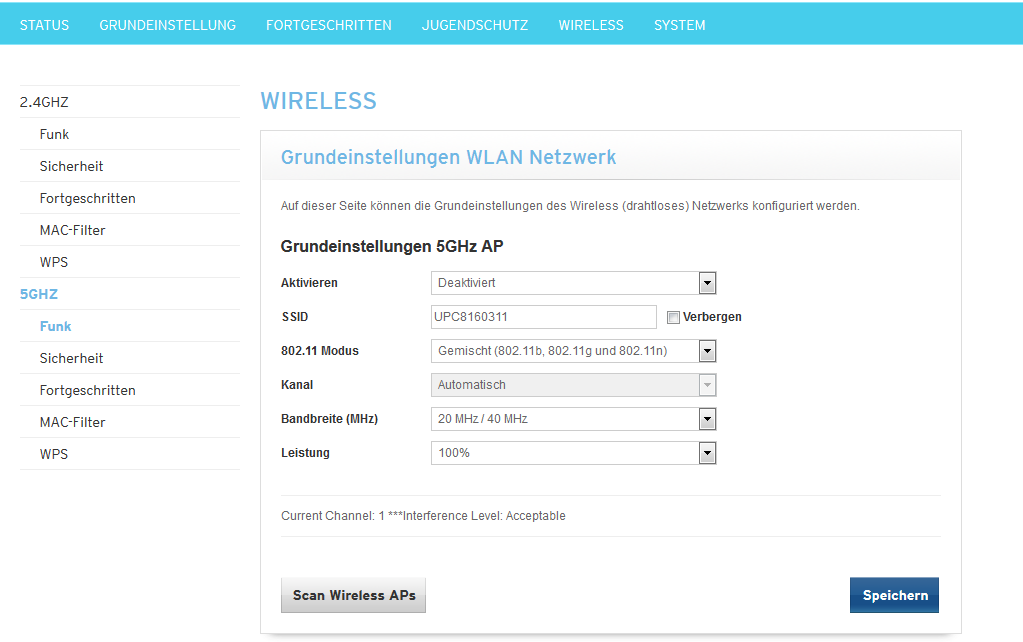This screenshot has height=642, width=1023.
Task: Open Fortgeschritten under the 5GHZ section
Action: 87,390
